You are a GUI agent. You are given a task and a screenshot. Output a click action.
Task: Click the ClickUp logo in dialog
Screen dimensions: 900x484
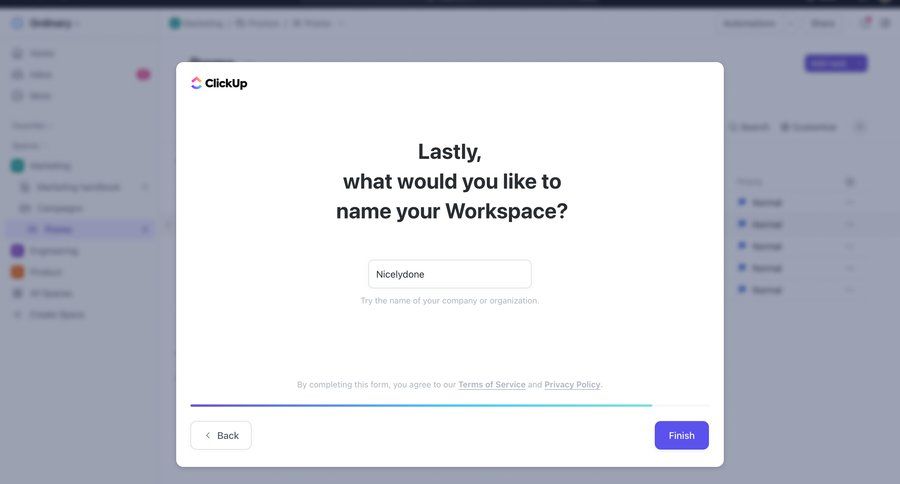pyautogui.click(x=219, y=83)
